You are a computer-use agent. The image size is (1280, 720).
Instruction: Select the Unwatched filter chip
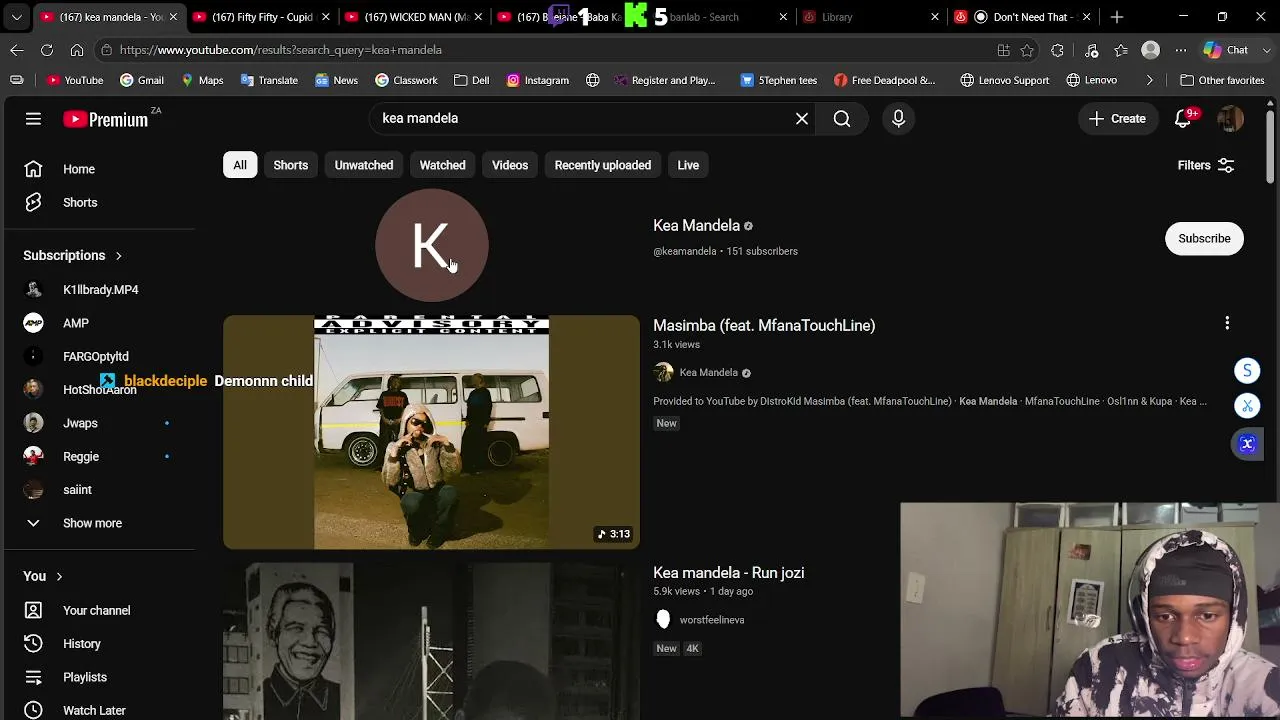(x=364, y=165)
